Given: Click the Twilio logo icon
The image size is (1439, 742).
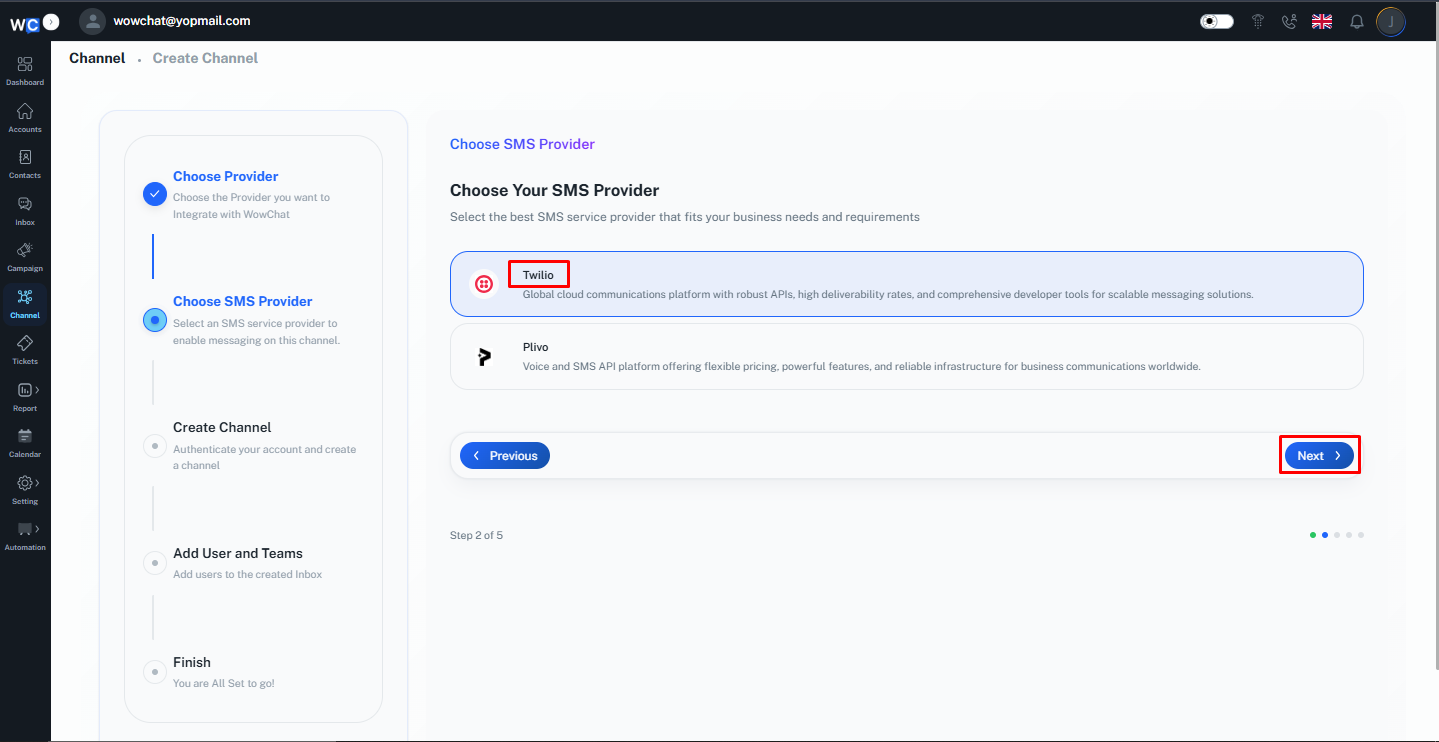Looking at the screenshot, I should [484, 284].
